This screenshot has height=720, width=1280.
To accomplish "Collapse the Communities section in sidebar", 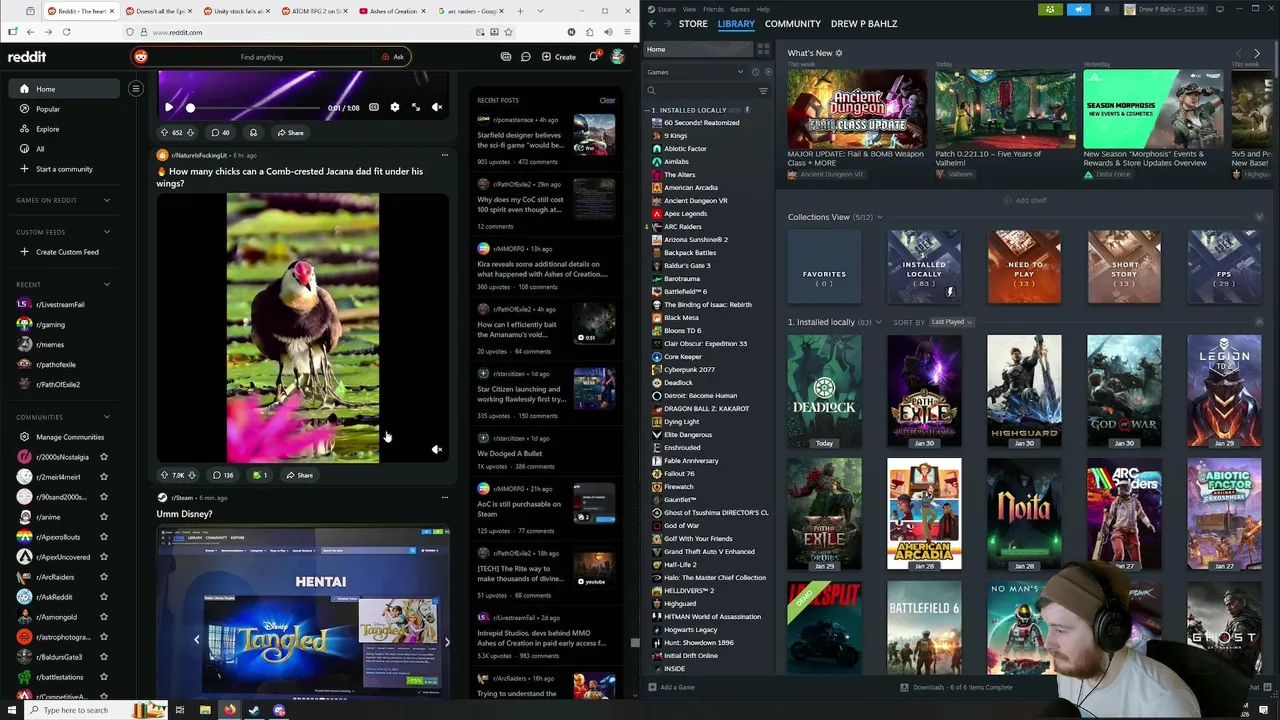I will point(107,417).
